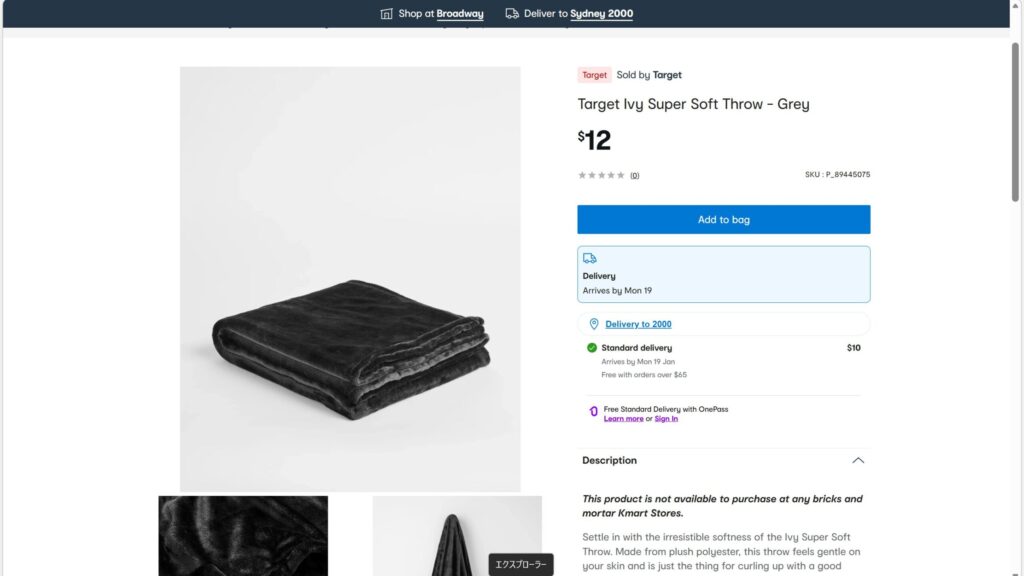Open the Delivery to 2000 link

tap(638, 324)
